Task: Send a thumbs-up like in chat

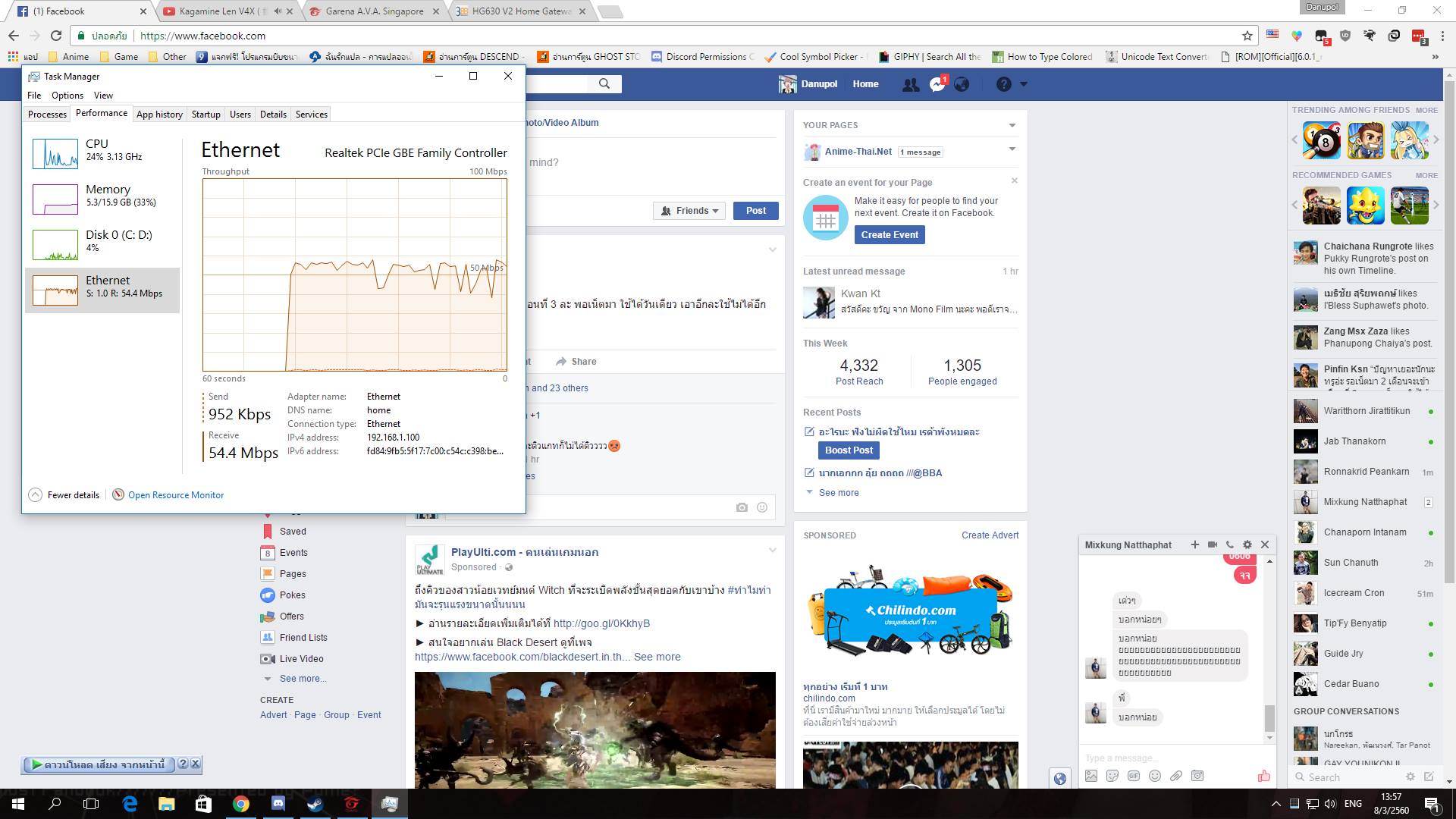Action: click(1263, 776)
